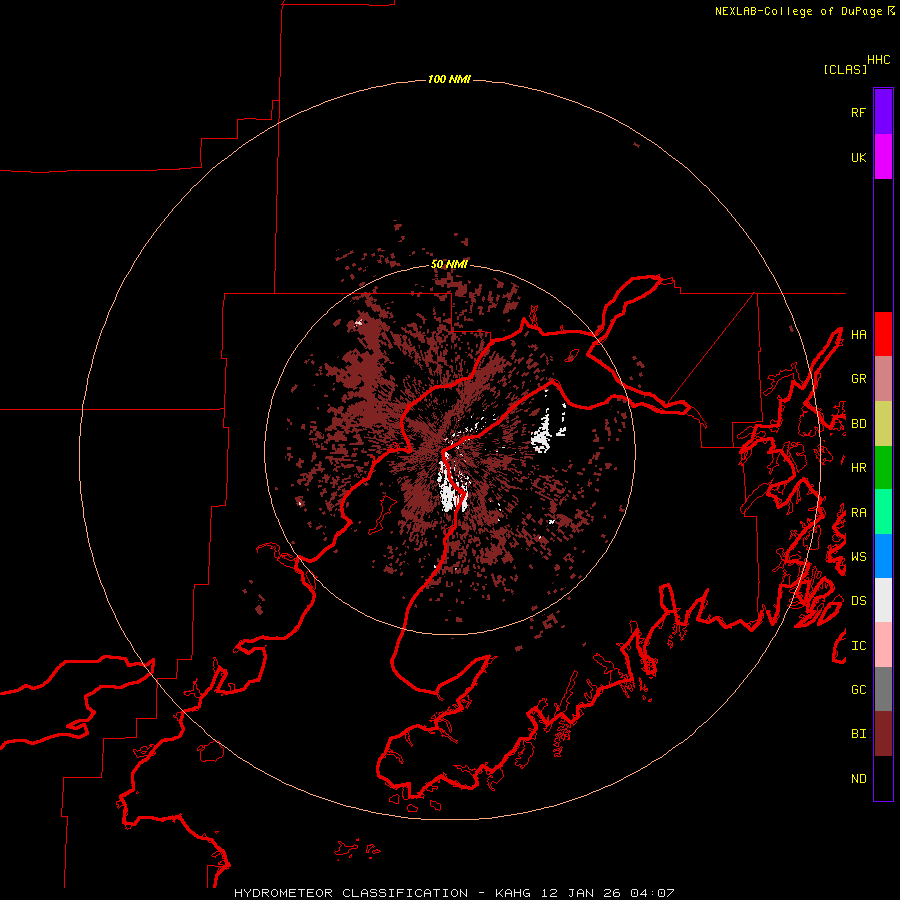This screenshot has width=900, height=900.
Task: Click the WS blue legend swatch
Action: 883,556
